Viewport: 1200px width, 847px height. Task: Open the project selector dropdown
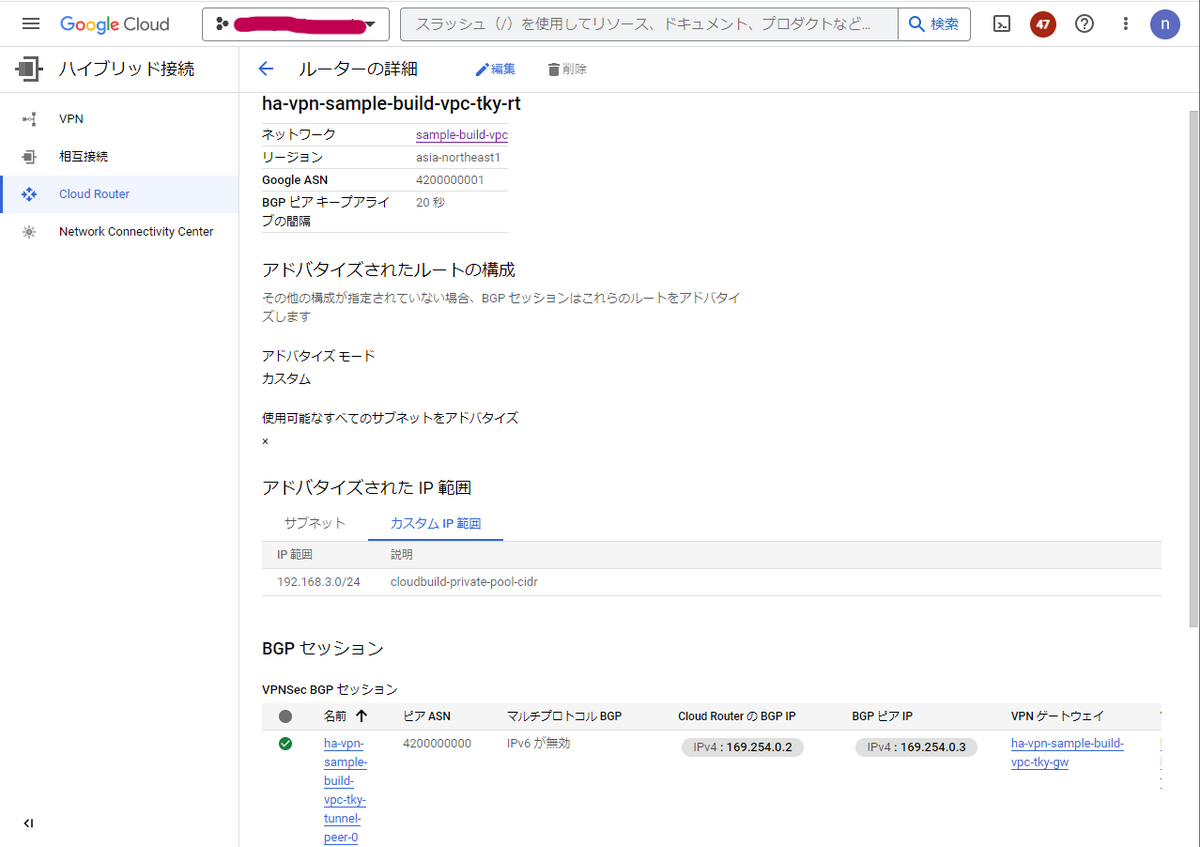click(296, 24)
